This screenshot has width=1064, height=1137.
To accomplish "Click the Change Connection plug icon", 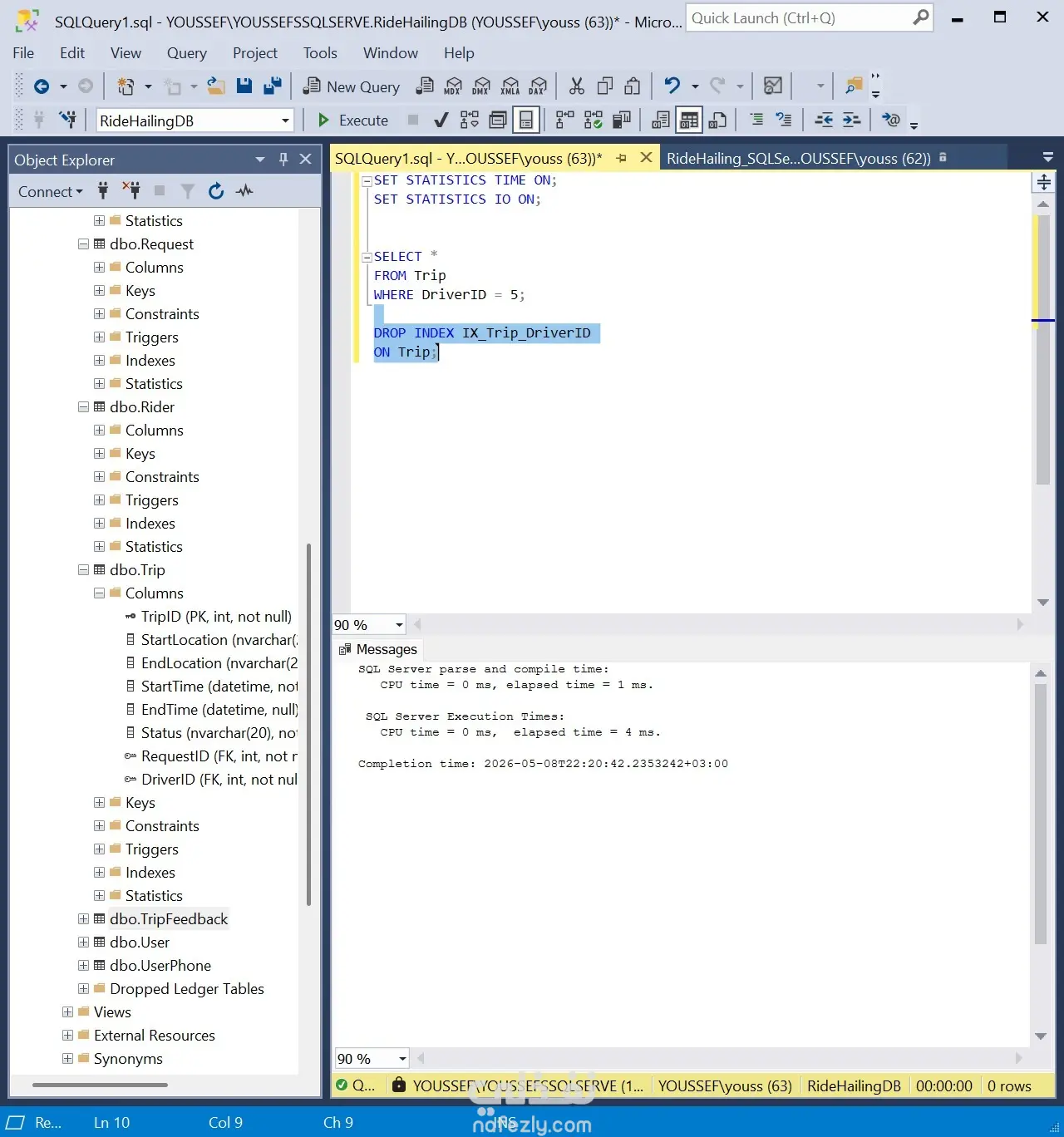I will click(x=68, y=120).
